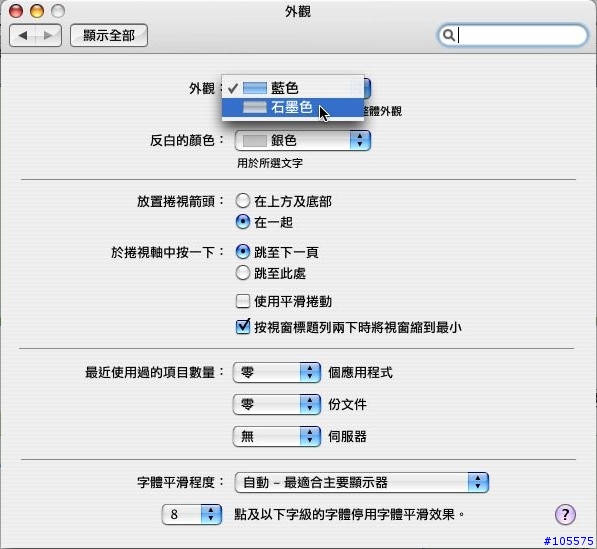Click the purple help button
The height and width of the screenshot is (549, 597).
pyautogui.click(x=565, y=514)
